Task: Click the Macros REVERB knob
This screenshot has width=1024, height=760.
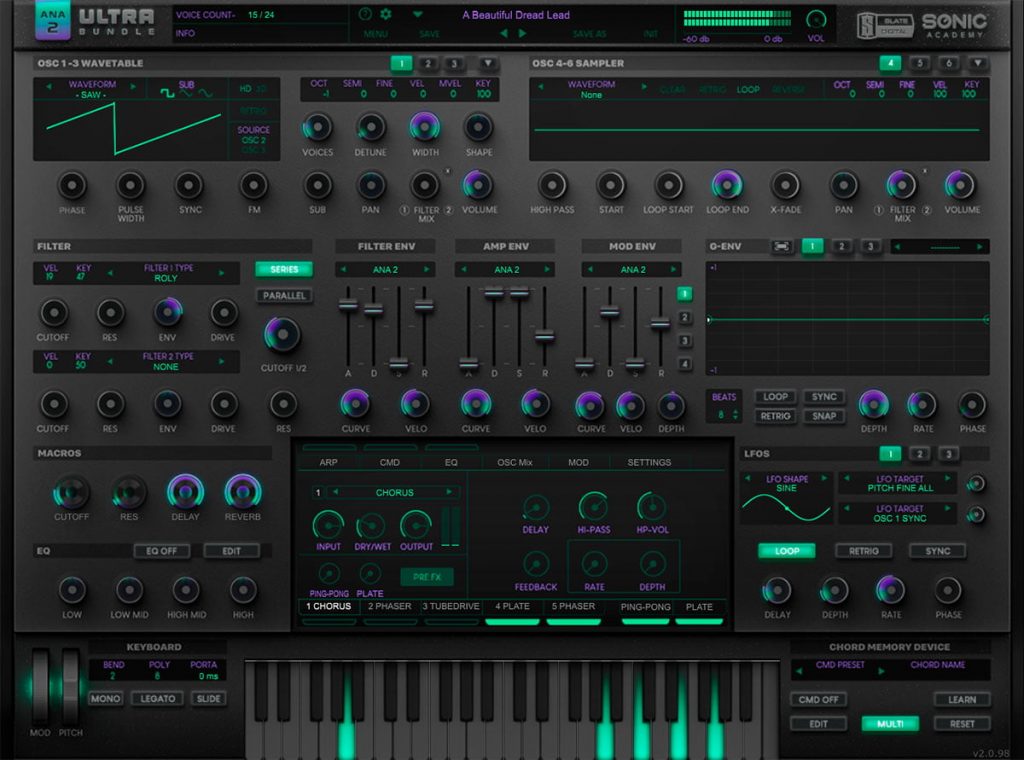Action: point(242,492)
